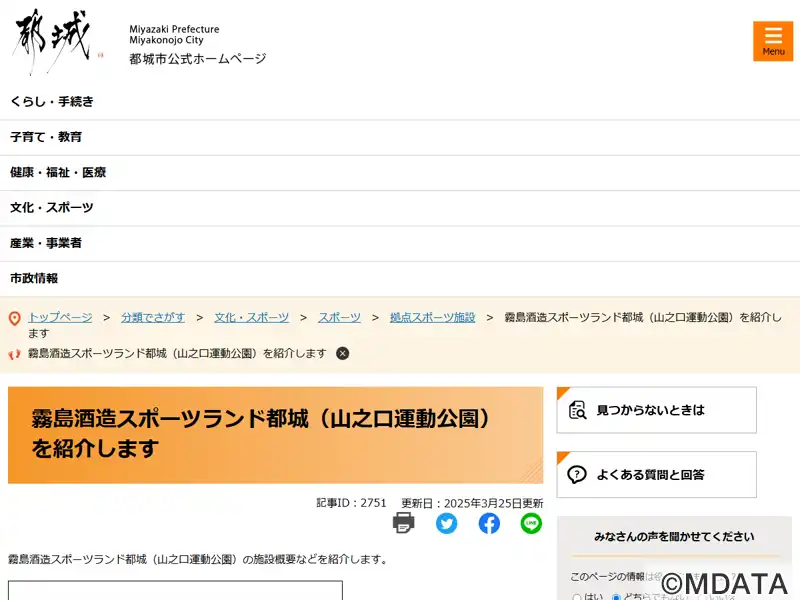This screenshot has width=800, height=600.
Task: Print the page with printer icon
Action: coord(404,523)
